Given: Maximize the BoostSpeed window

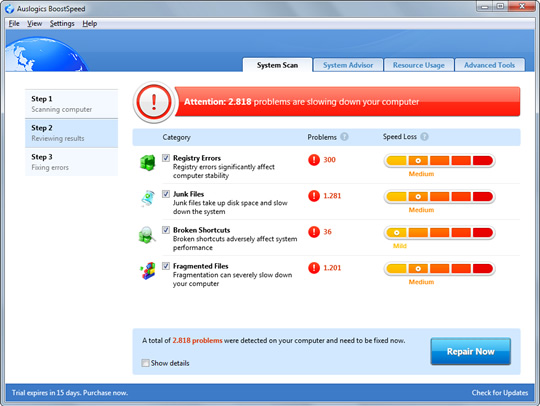Looking at the screenshot, I should (500, 7).
